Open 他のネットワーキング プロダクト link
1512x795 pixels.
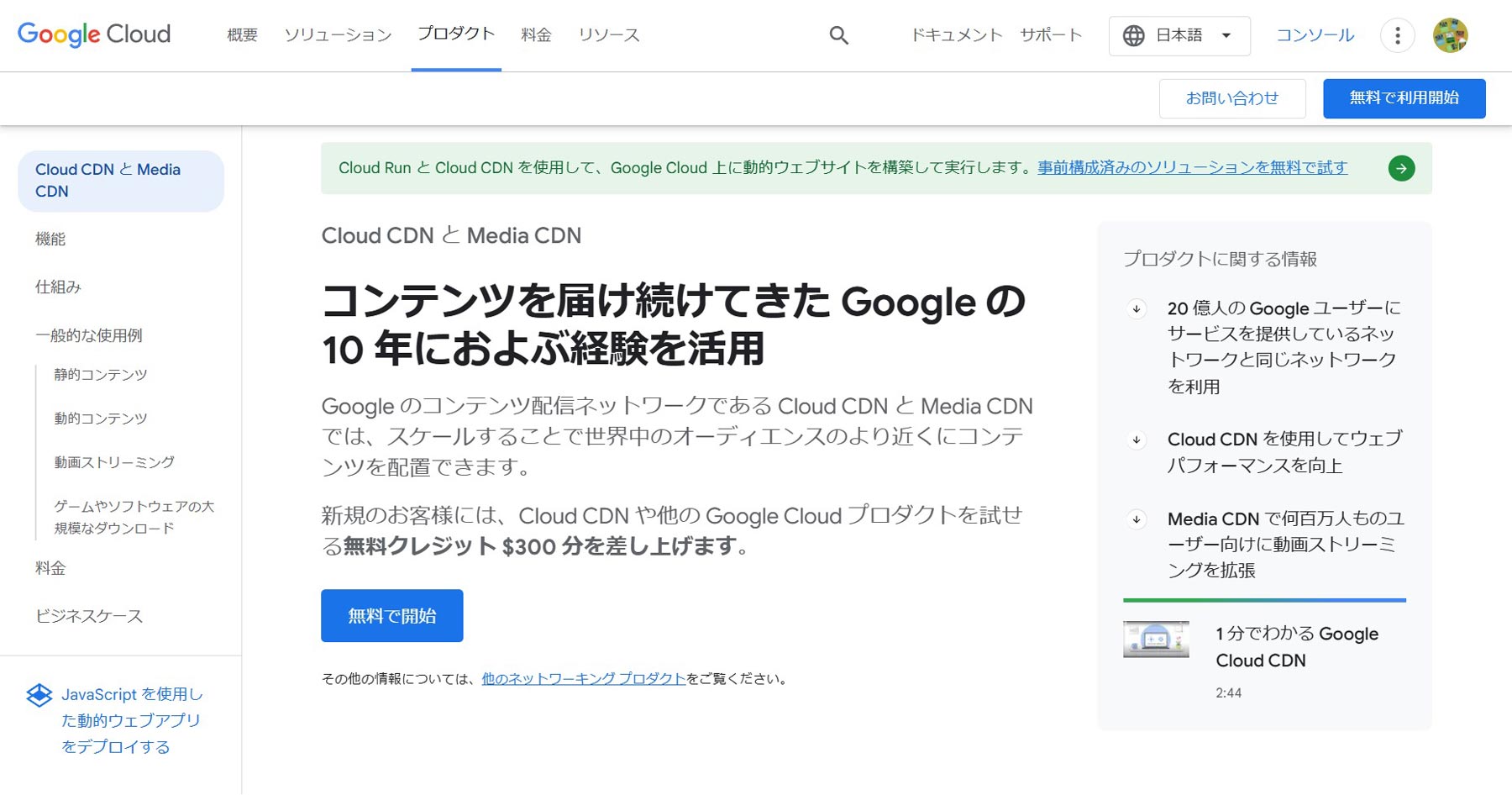pos(584,679)
